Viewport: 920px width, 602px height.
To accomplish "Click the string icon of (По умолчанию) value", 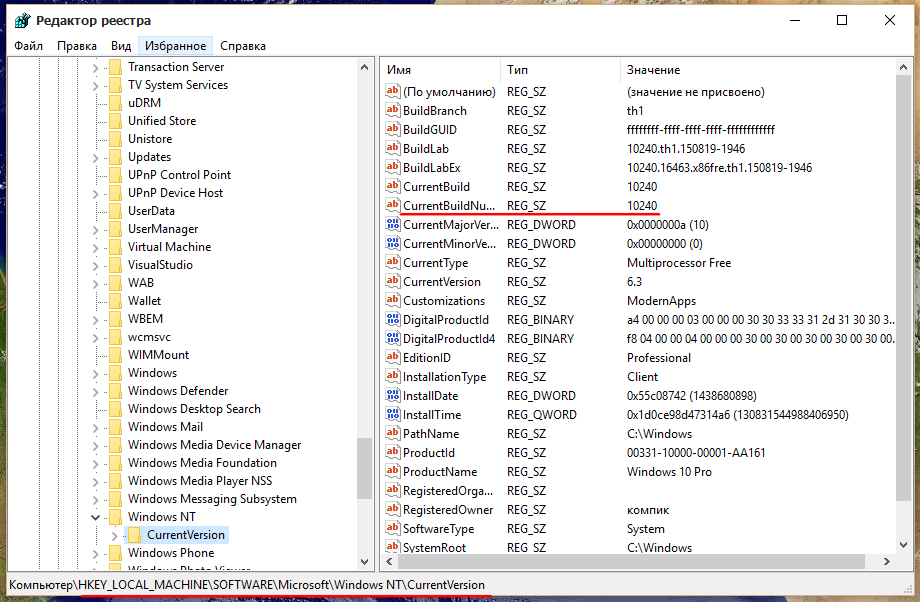I will (393, 91).
